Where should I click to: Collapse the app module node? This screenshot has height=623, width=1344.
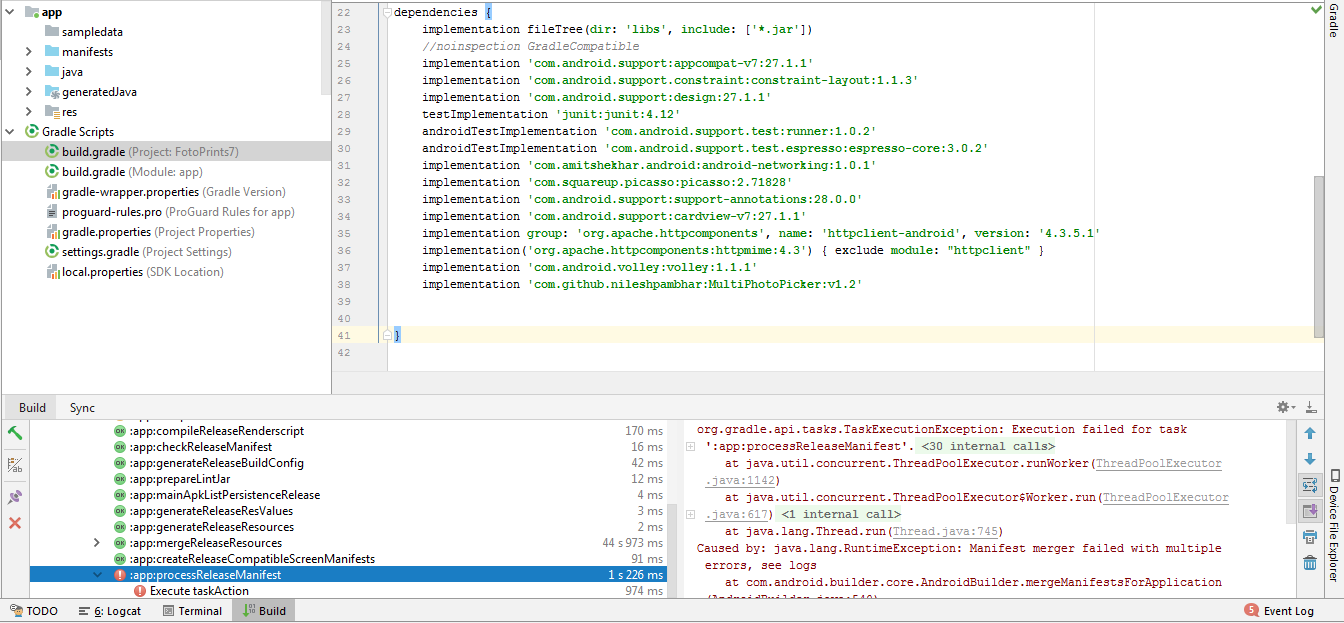[10, 12]
